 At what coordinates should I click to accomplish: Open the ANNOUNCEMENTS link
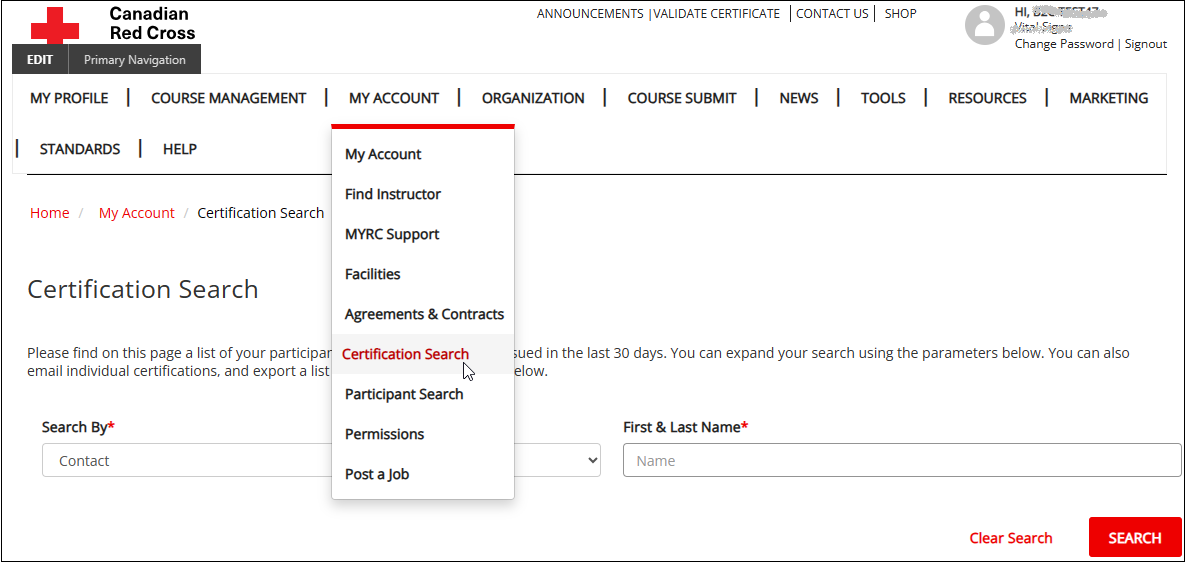[589, 14]
